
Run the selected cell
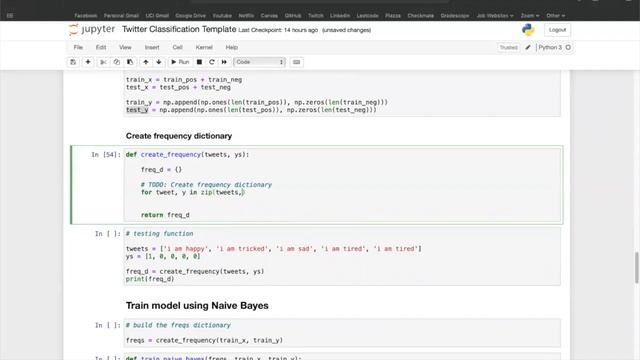coord(180,62)
